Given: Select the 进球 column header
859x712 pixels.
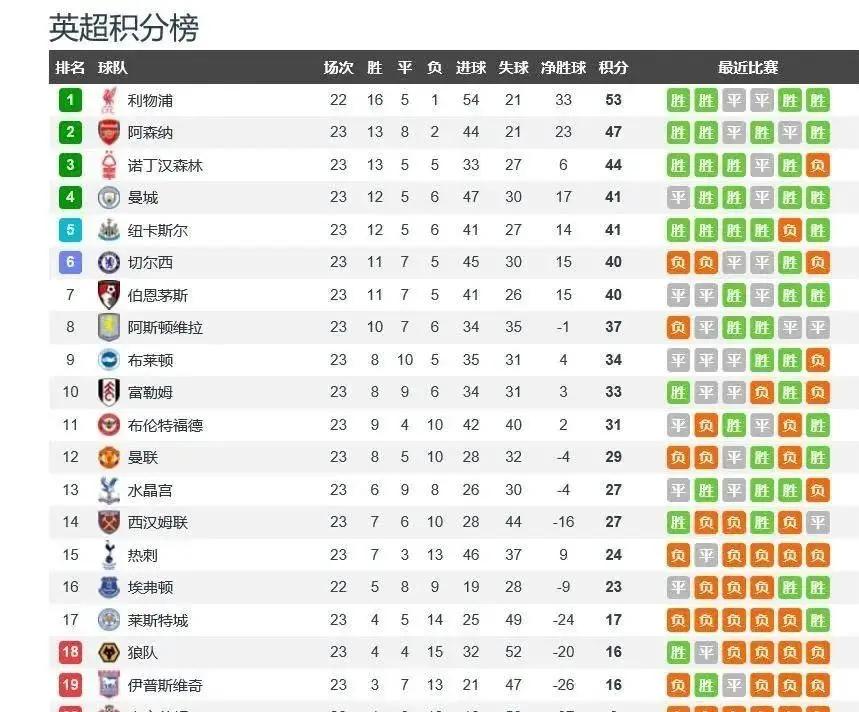Looking at the screenshot, I should tap(471, 68).
